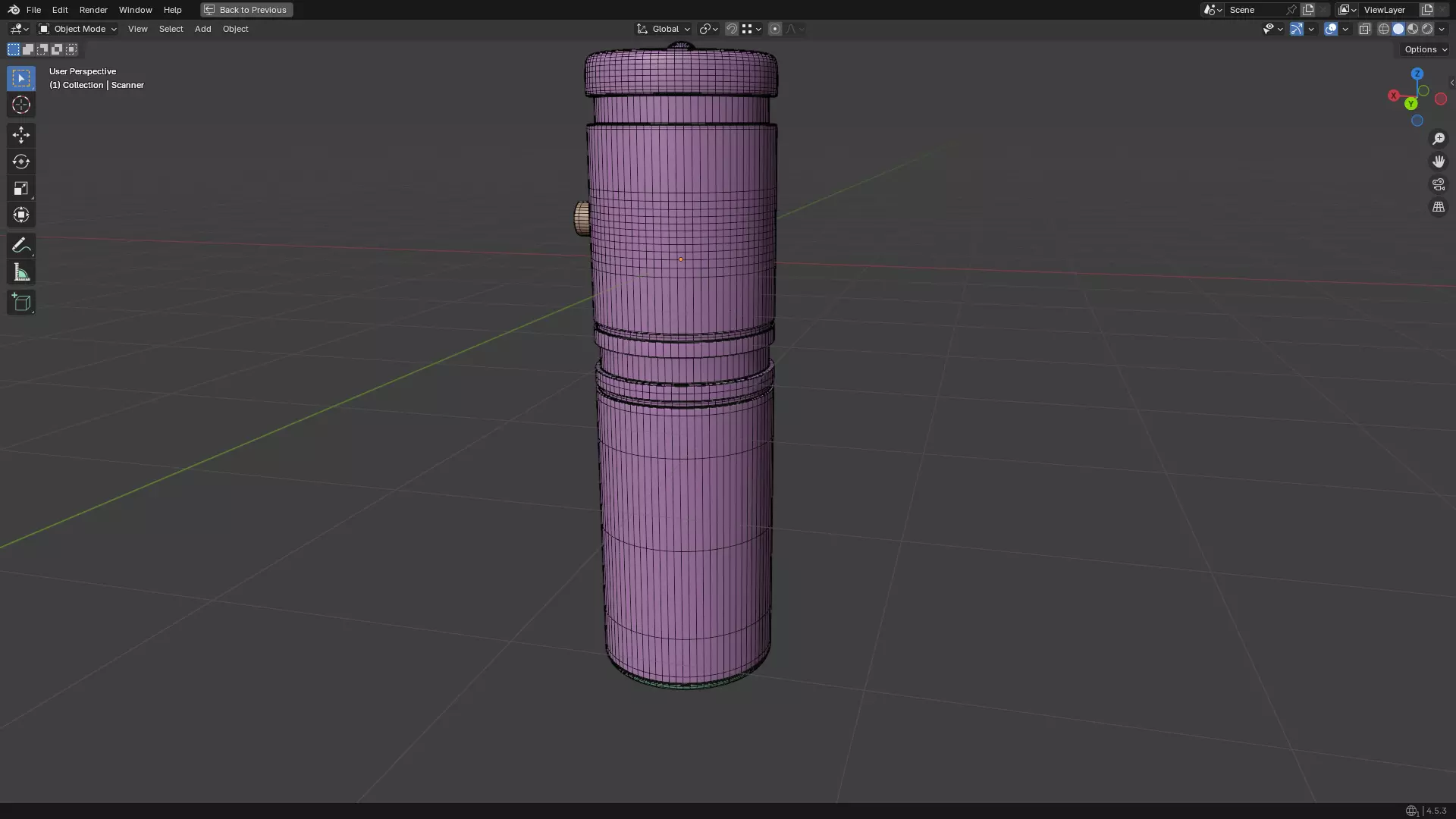Open the Add menu in viewport header
Screen dimensions: 1456x819
point(202,29)
